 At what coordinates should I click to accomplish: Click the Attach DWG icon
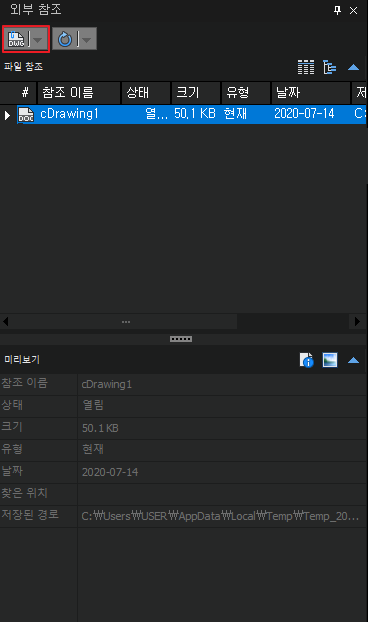tap(16, 39)
